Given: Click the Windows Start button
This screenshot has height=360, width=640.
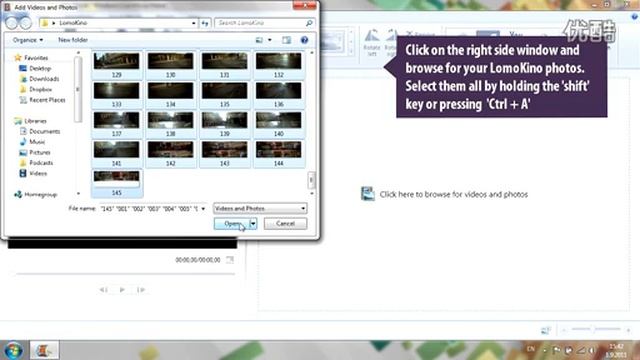Looking at the screenshot, I should point(13,350).
